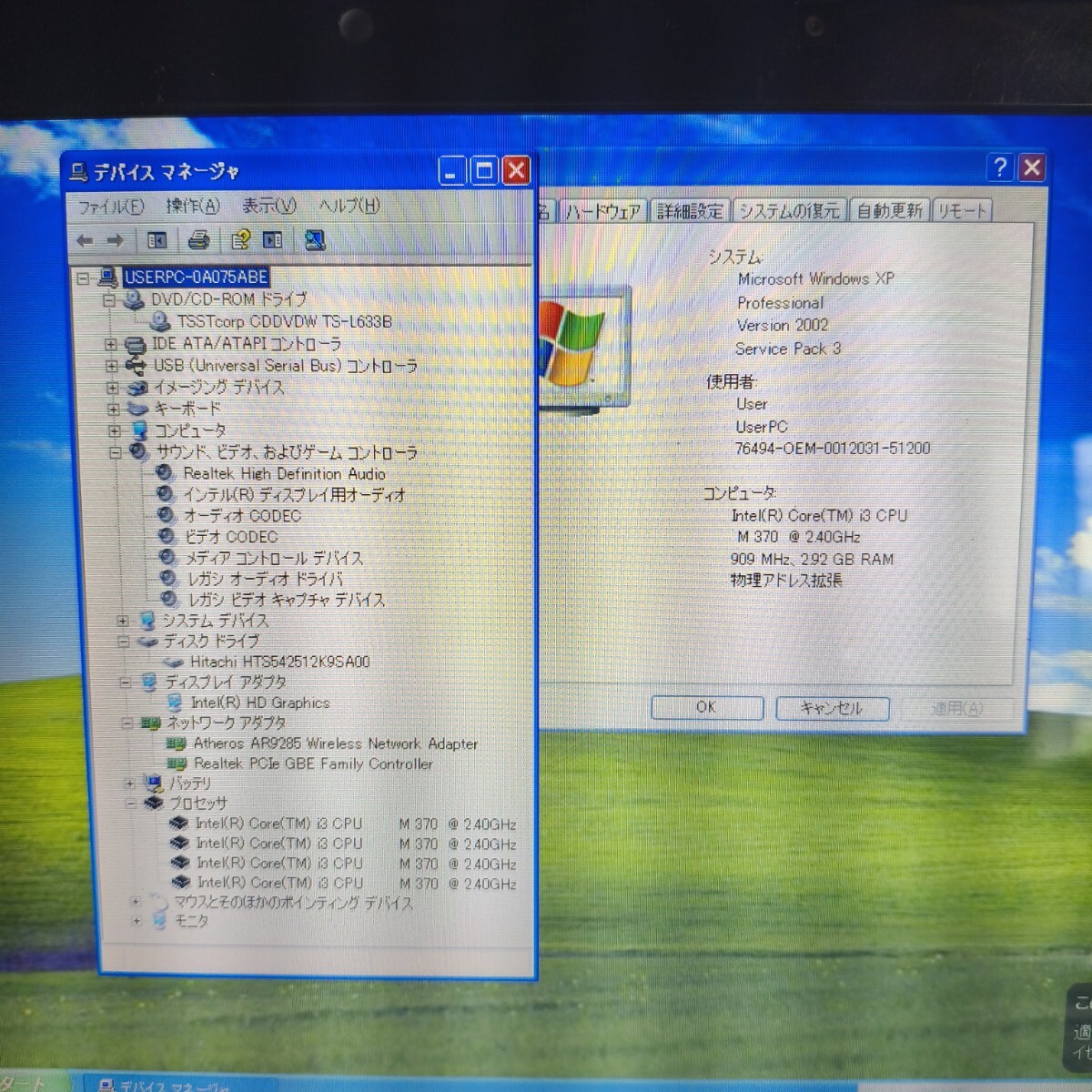Select the オーディオ CODEC entry
This screenshot has width=1092, height=1092.
pyautogui.click(x=242, y=515)
